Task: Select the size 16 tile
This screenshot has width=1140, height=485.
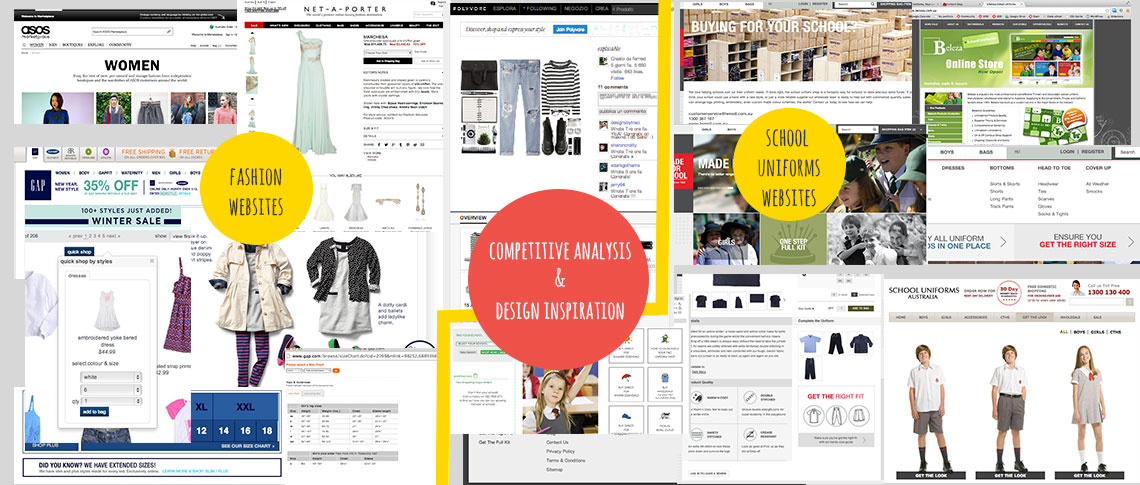Action: click(248, 430)
